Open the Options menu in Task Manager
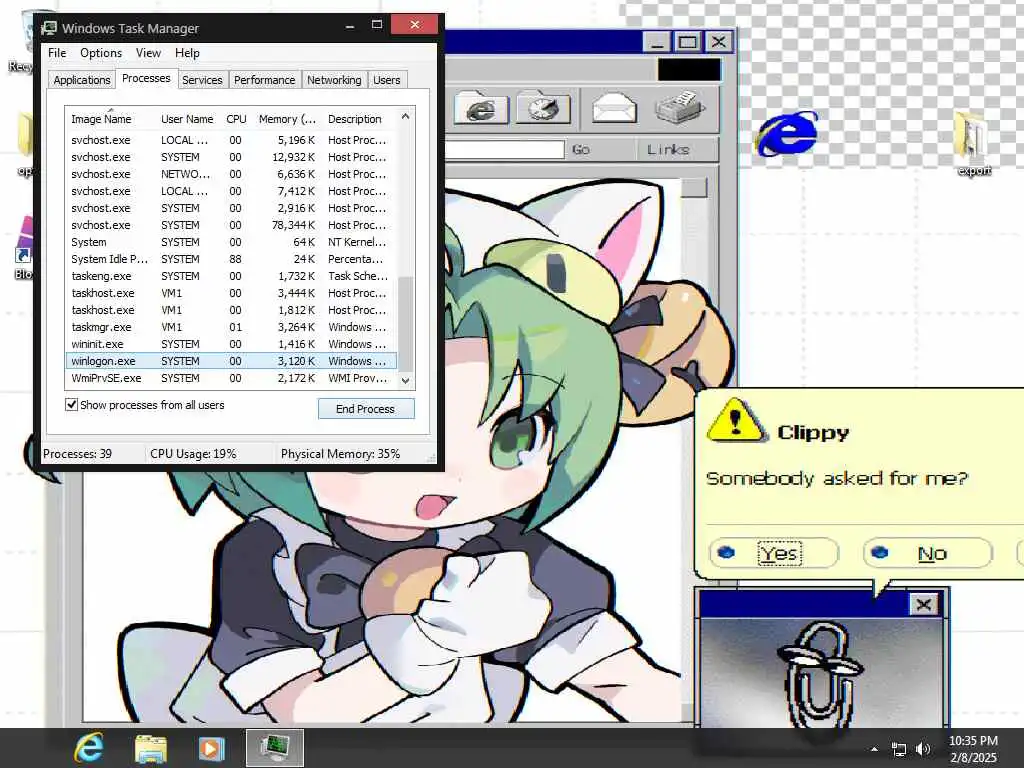The image size is (1024, 768). tap(101, 53)
